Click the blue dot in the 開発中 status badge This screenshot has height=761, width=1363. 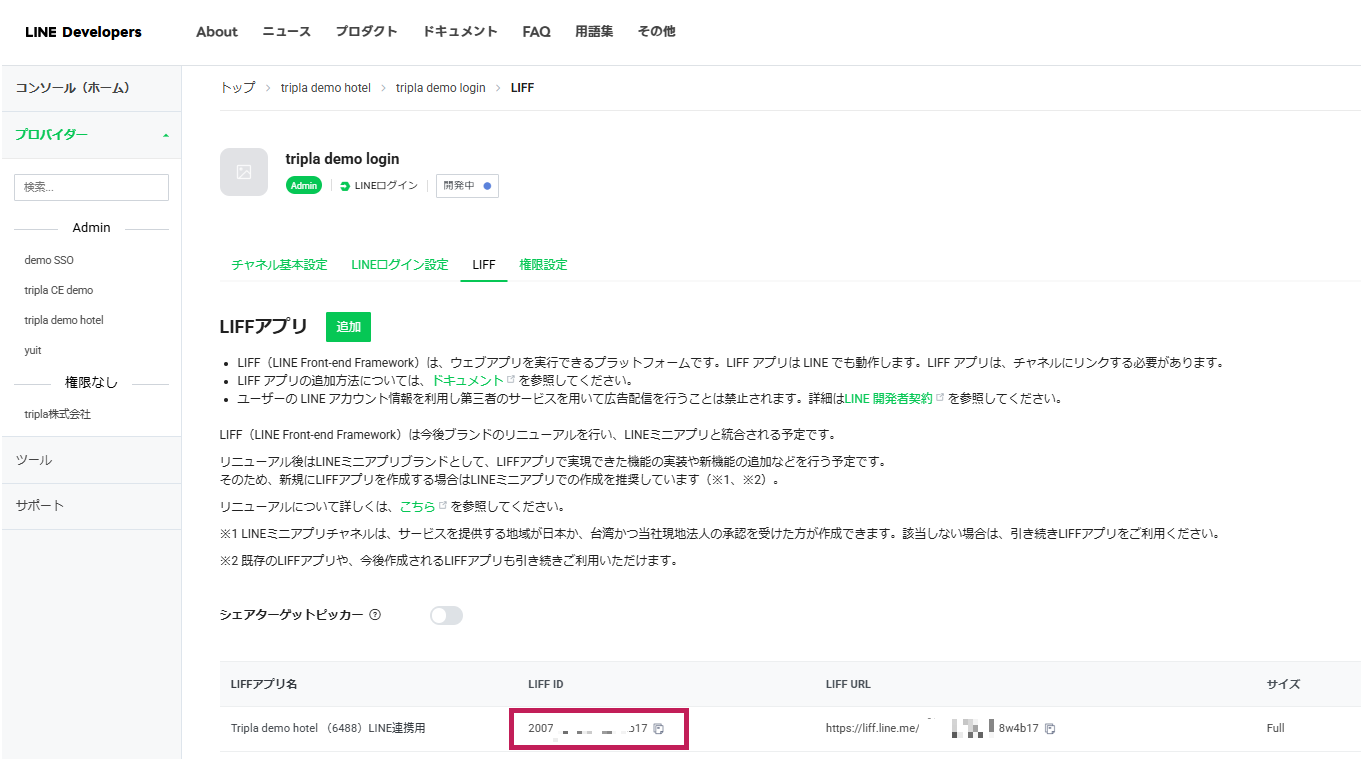coord(487,186)
